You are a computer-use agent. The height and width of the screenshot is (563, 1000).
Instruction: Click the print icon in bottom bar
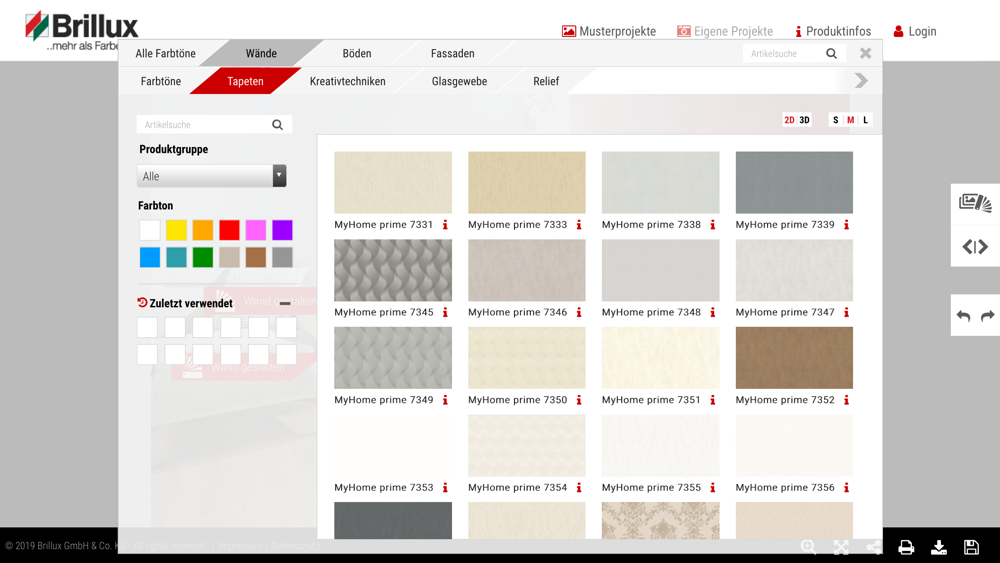(x=906, y=547)
